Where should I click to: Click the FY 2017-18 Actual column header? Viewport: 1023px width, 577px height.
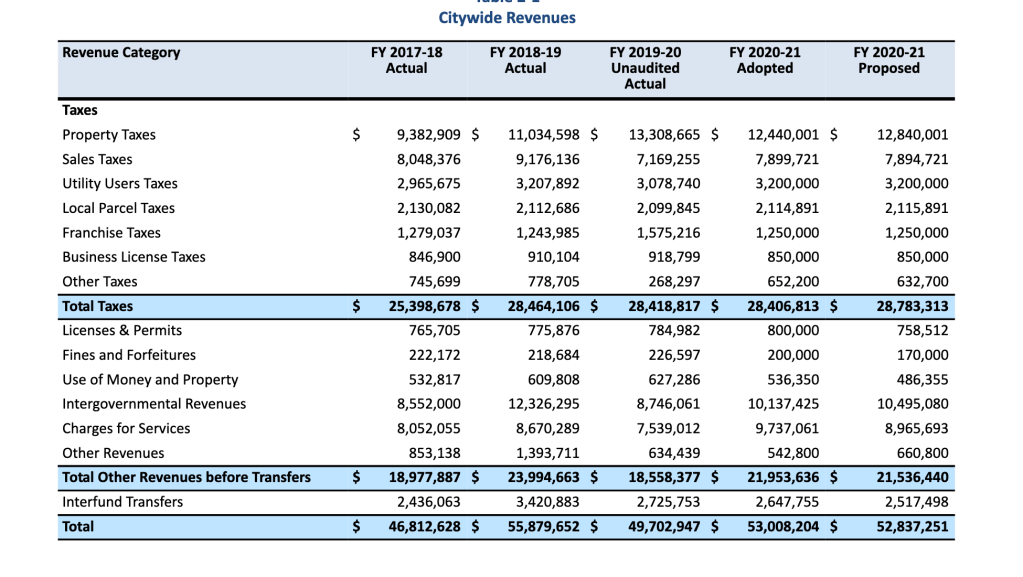tap(405, 60)
